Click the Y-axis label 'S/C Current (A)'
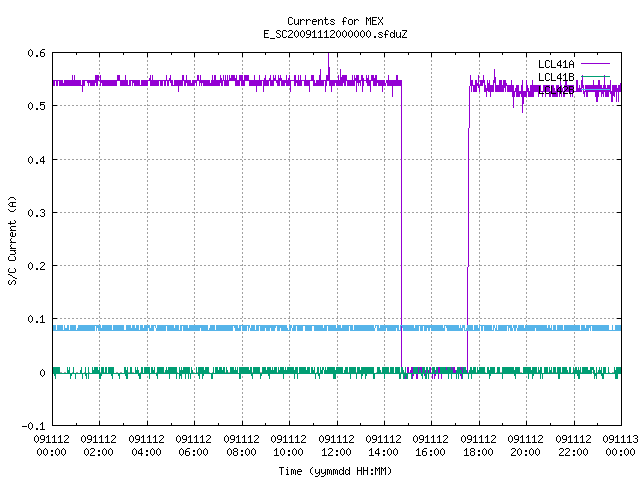 (12, 241)
